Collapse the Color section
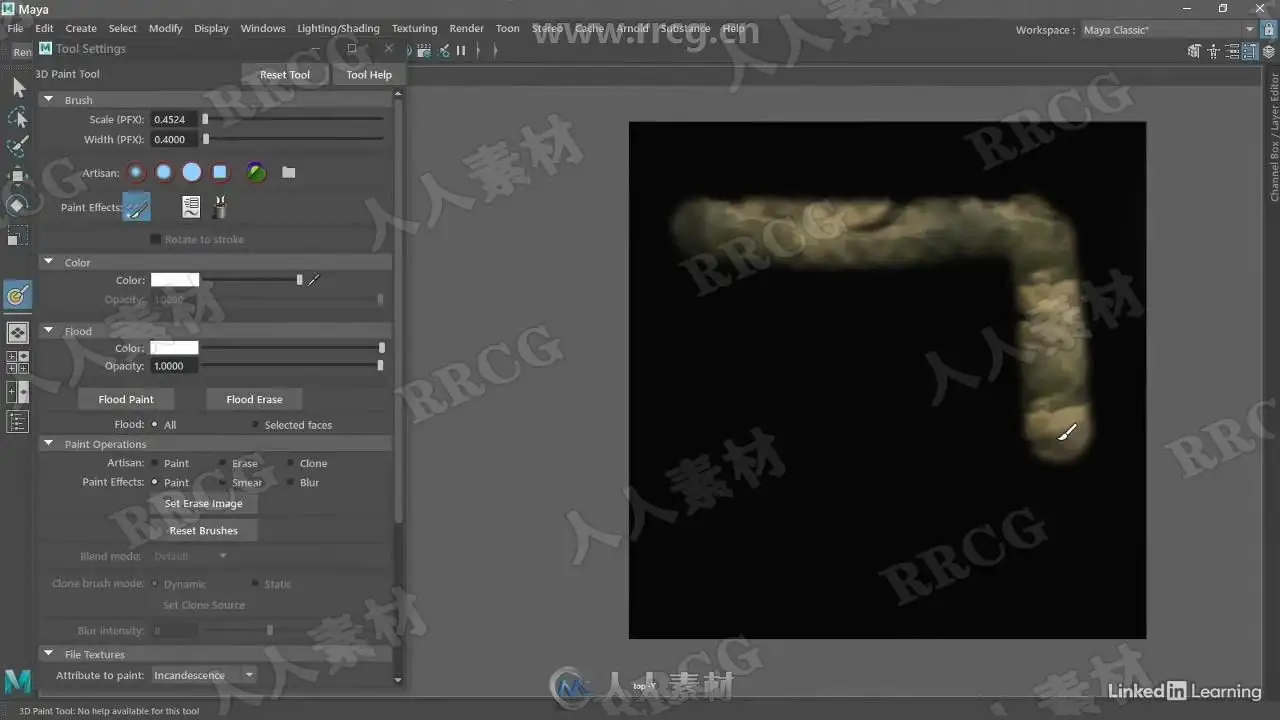1280x720 pixels. [48, 262]
